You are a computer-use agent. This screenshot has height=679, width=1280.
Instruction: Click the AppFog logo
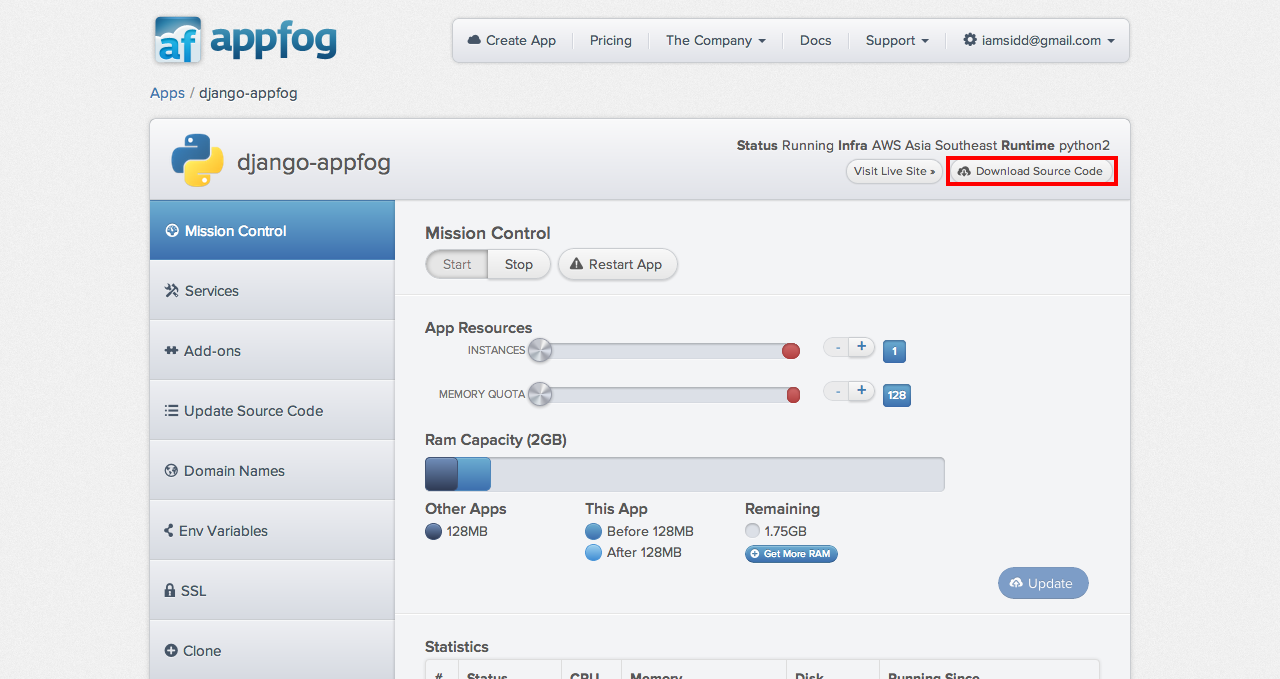pos(246,40)
